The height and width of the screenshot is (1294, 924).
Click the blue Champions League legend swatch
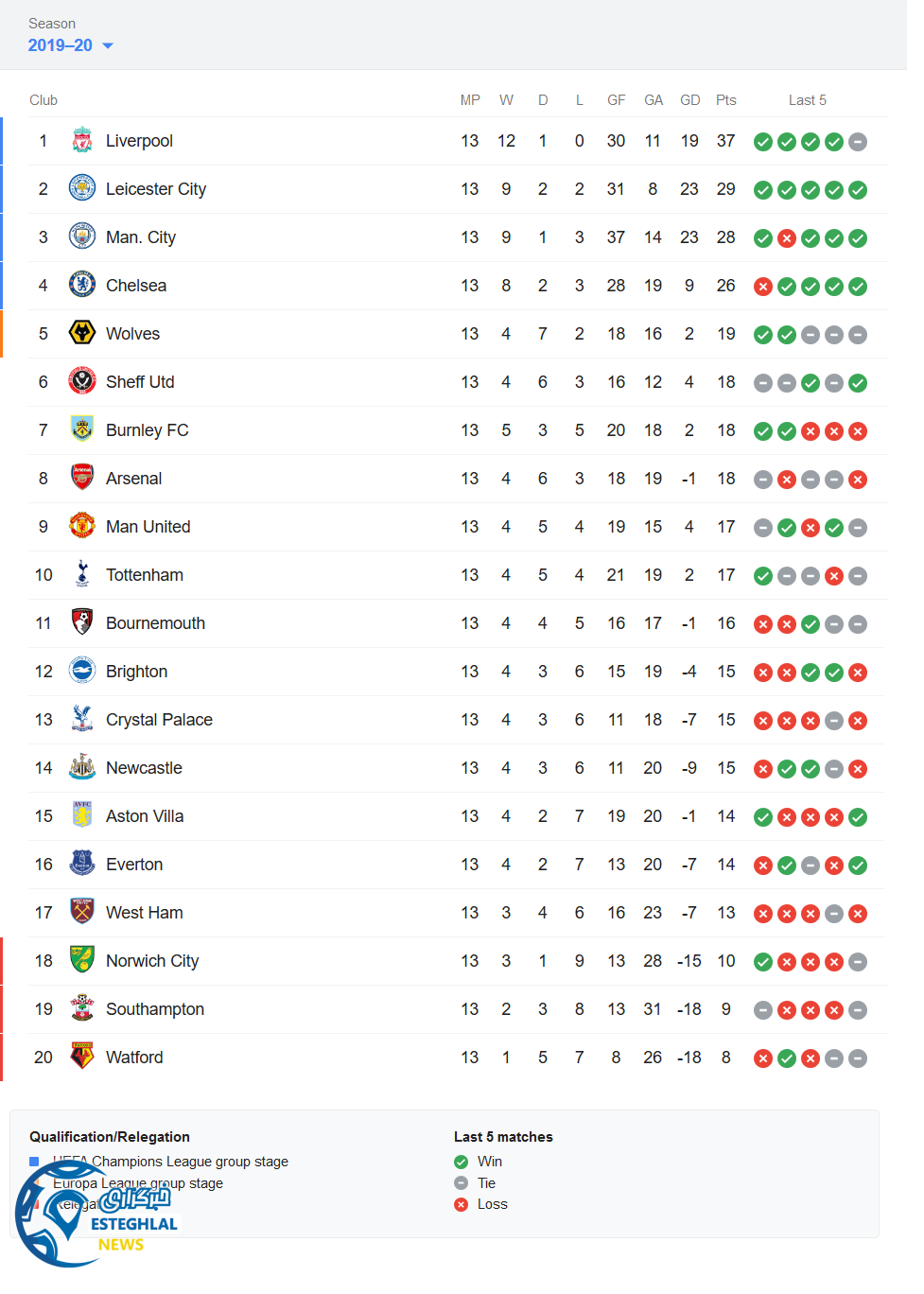click(34, 1162)
